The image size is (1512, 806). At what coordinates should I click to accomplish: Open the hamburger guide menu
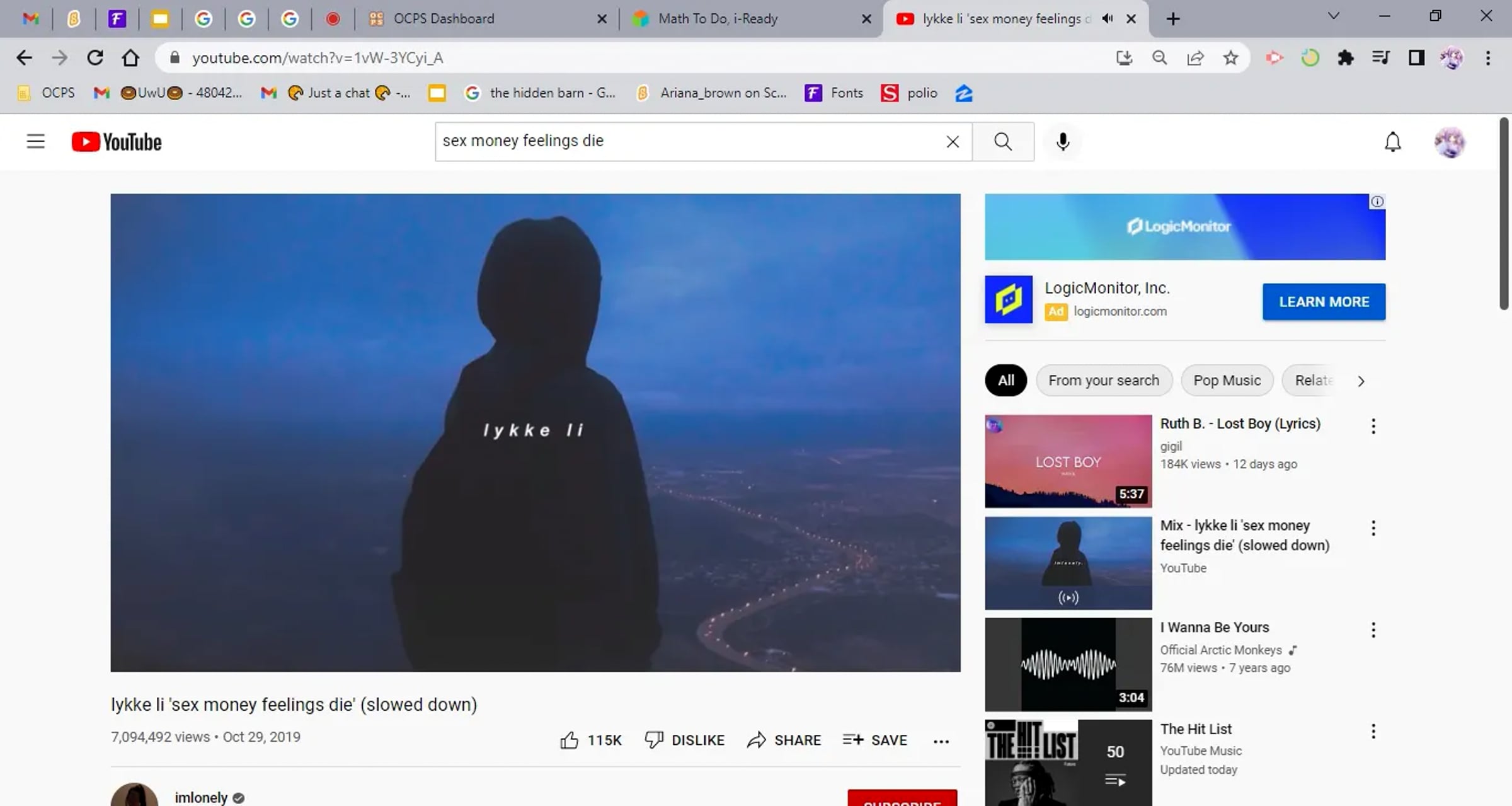pos(36,142)
